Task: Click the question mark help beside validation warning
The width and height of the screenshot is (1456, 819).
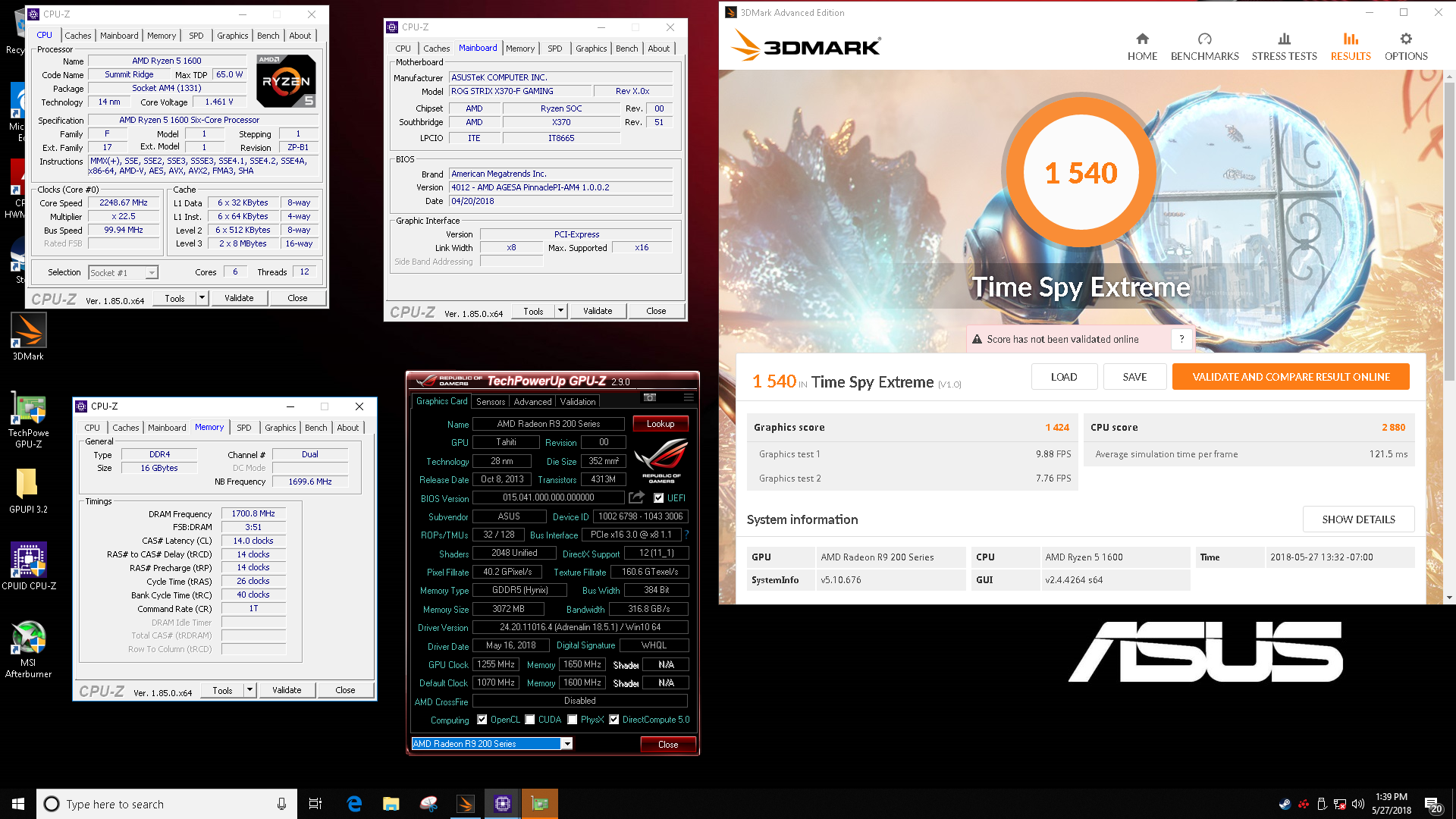Action: [x=1181, y=339]
